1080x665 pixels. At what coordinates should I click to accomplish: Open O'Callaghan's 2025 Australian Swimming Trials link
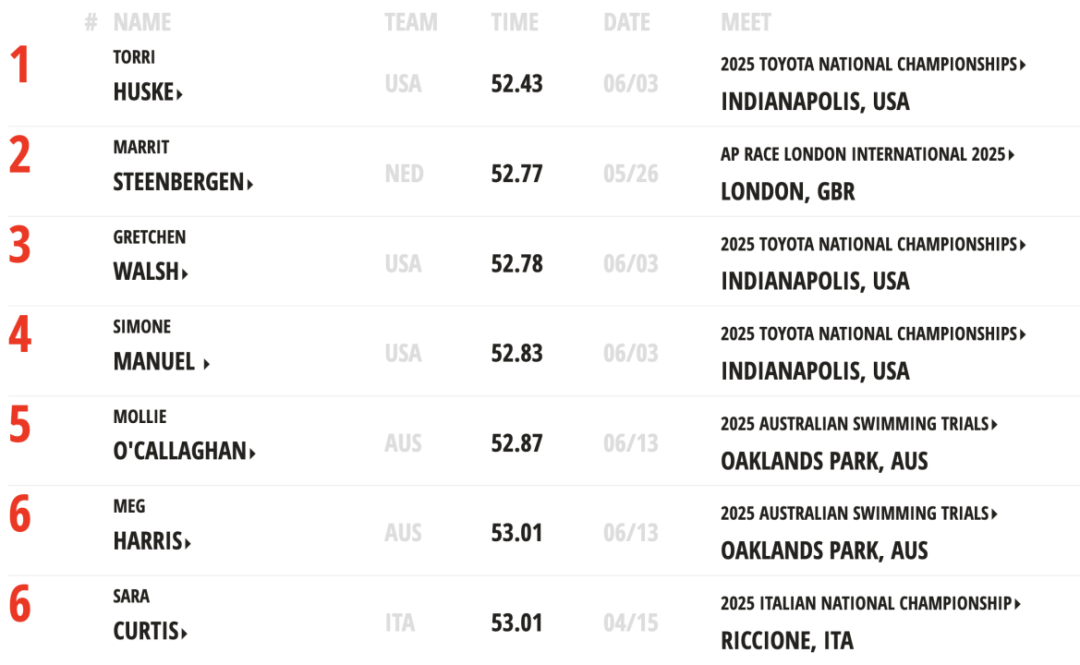coord(859,424)
